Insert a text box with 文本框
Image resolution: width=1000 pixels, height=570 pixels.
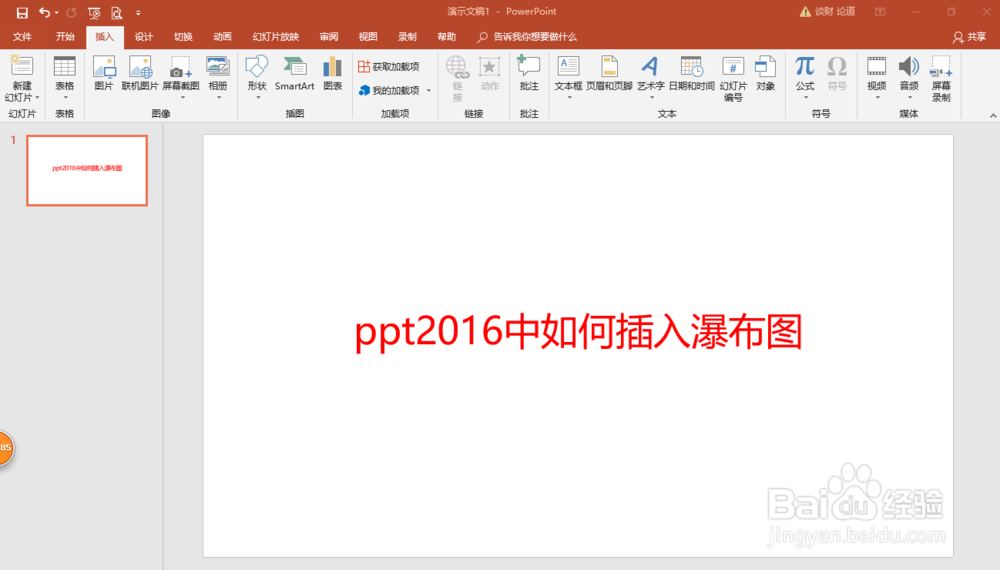pyautogui.click(x=568, y=77)
